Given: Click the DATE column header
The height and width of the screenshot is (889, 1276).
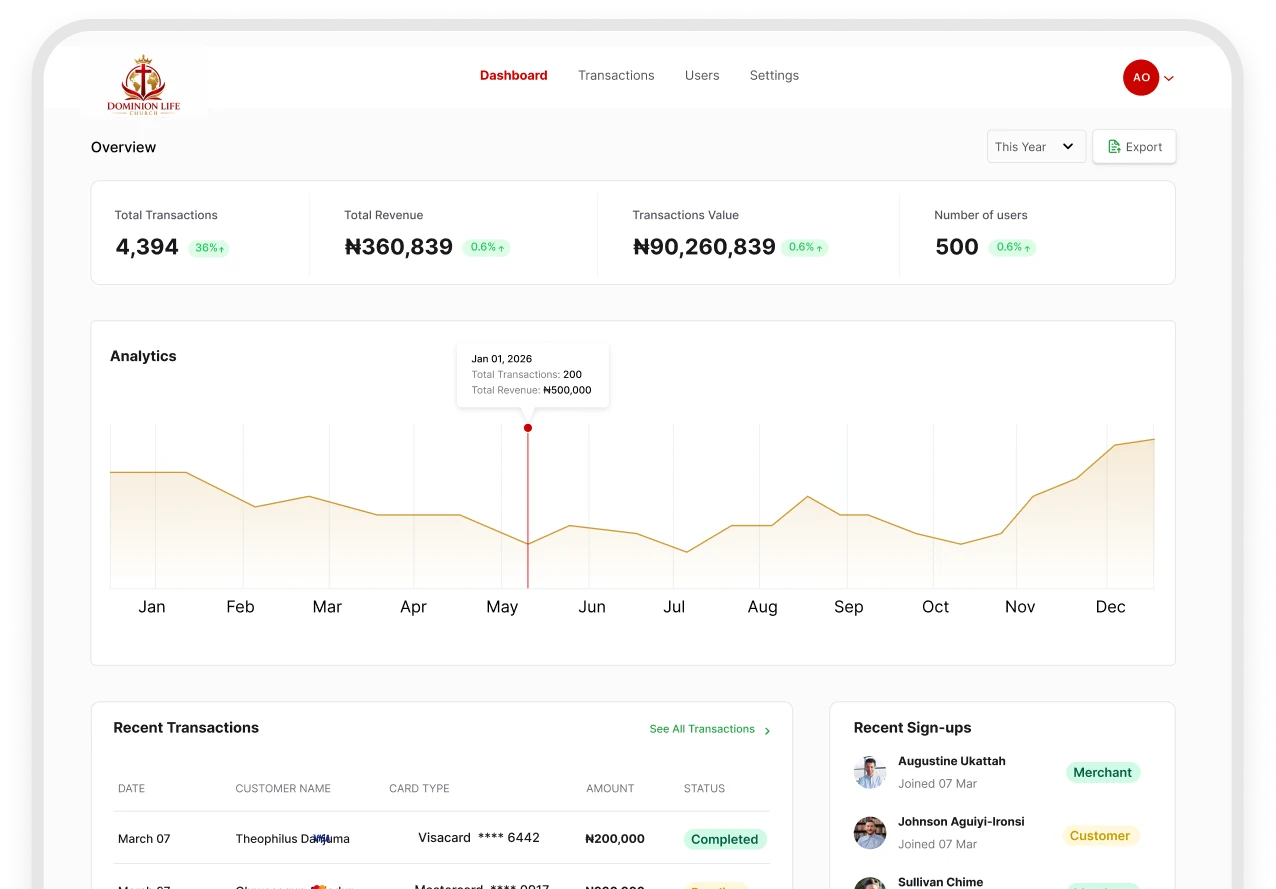Looking at the screenshot, I should point(131,789).
